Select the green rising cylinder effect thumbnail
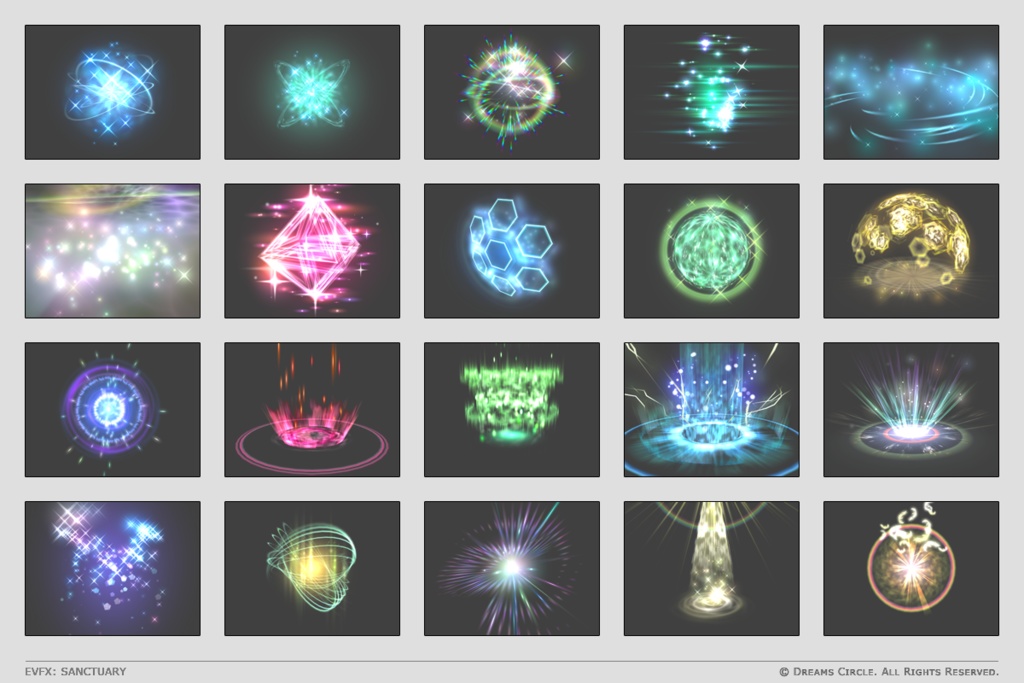 [512, 409]
